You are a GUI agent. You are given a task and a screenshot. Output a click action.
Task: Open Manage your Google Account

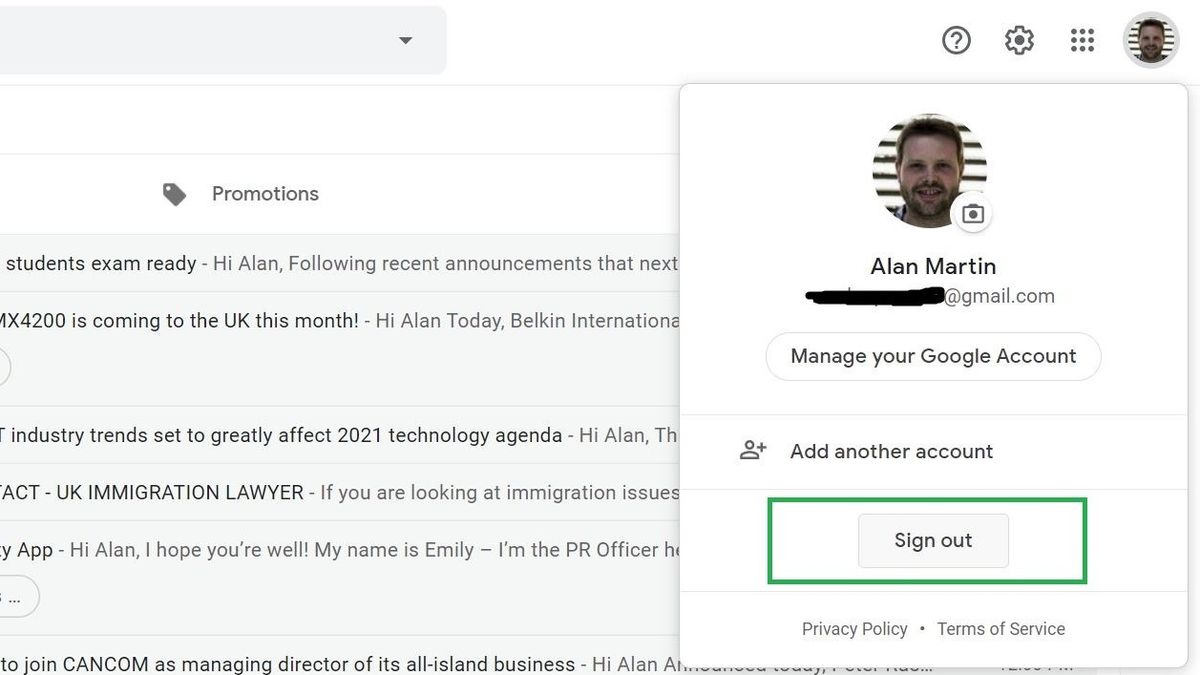click(932, 356)
